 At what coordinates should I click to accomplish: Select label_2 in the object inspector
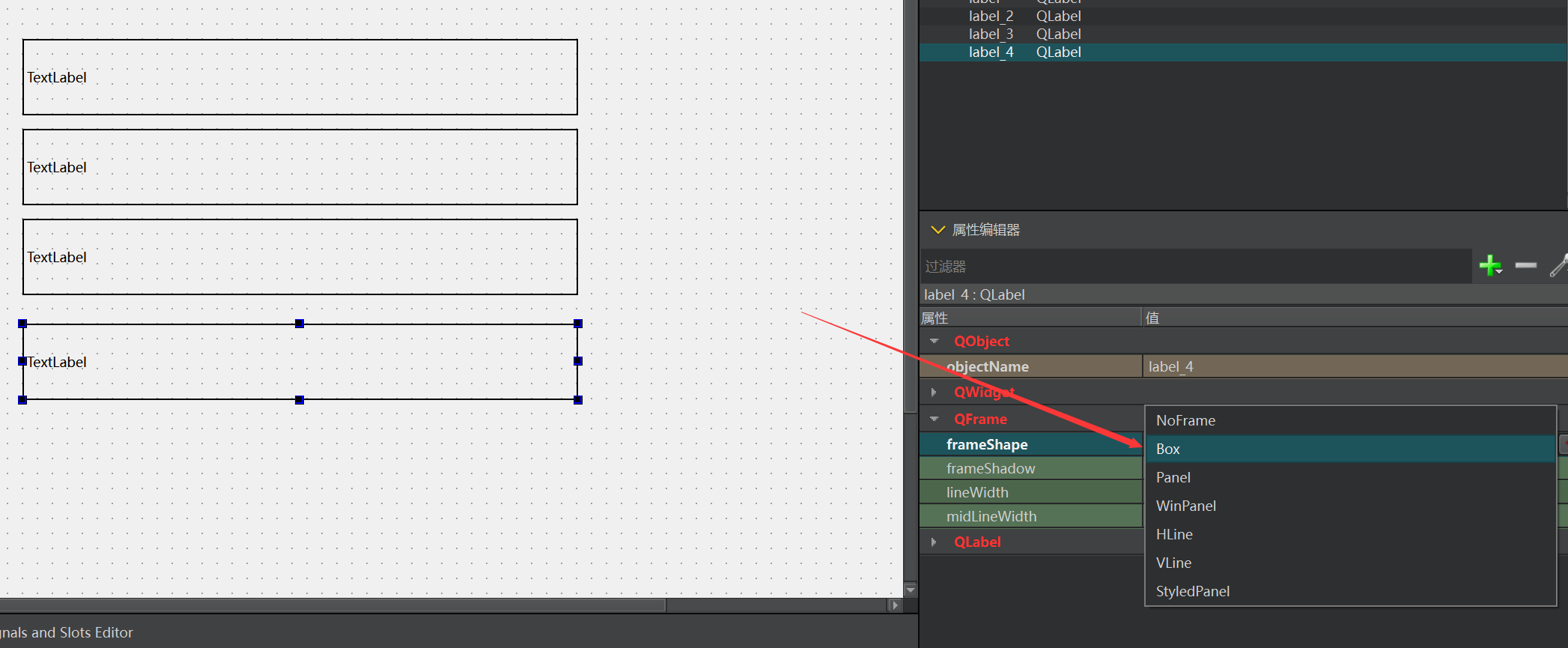tap(1243, 16)
